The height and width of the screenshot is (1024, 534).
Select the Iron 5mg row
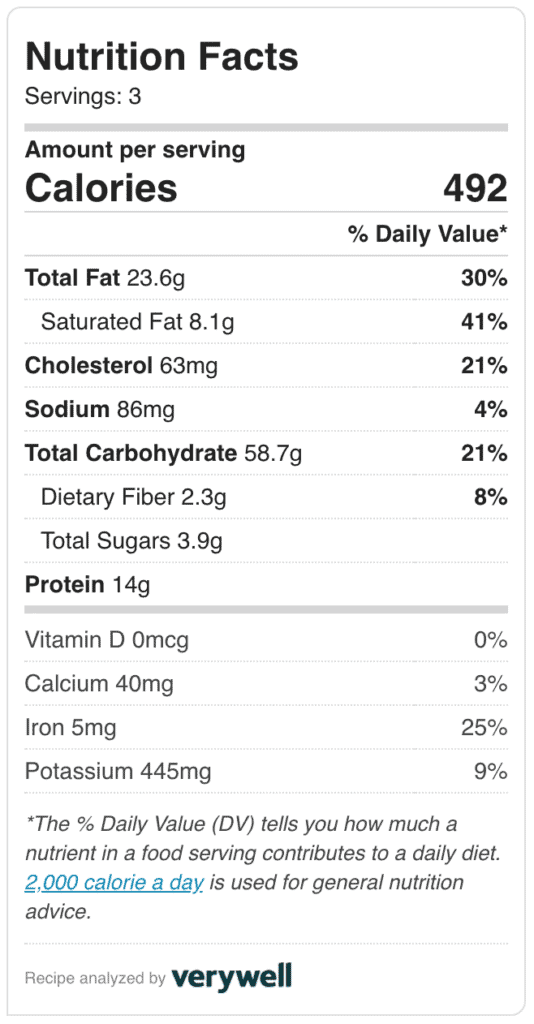266,728
